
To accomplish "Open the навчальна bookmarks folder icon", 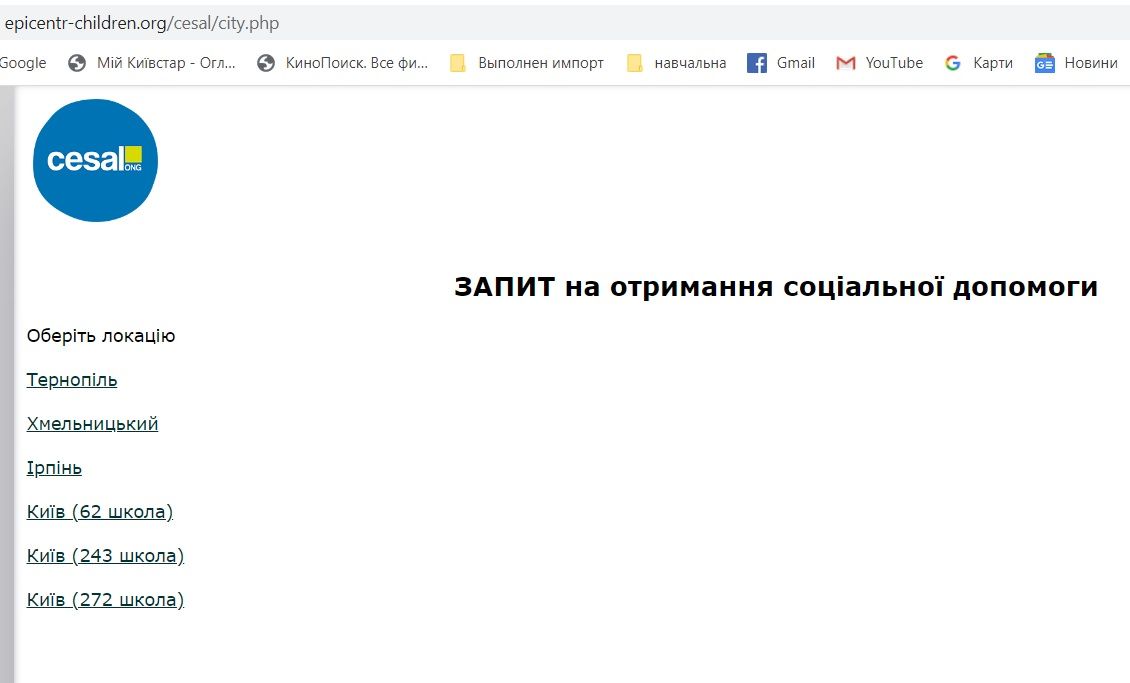I will point(635,63).
